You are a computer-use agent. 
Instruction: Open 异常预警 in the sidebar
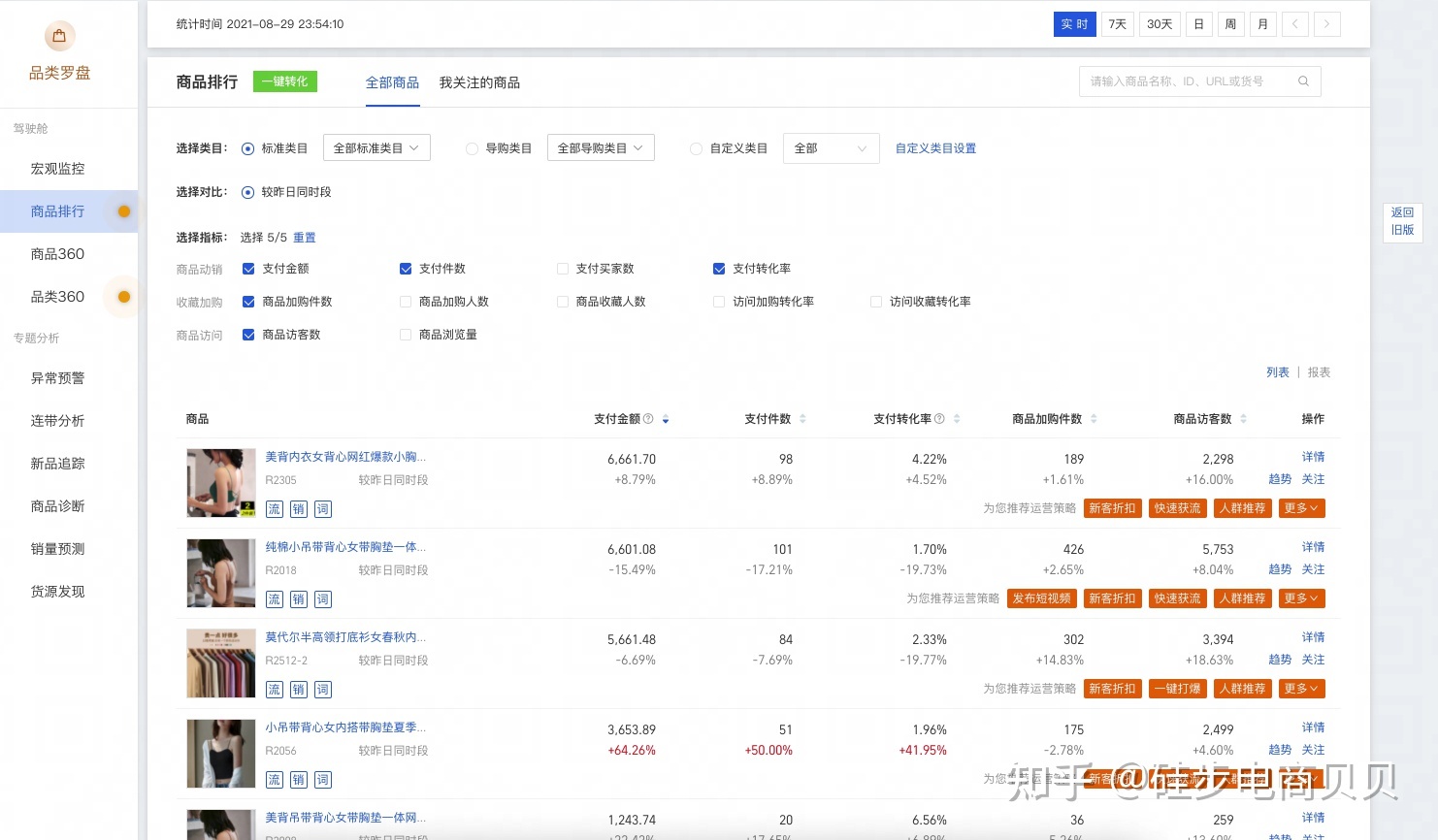tap(58, 378)
